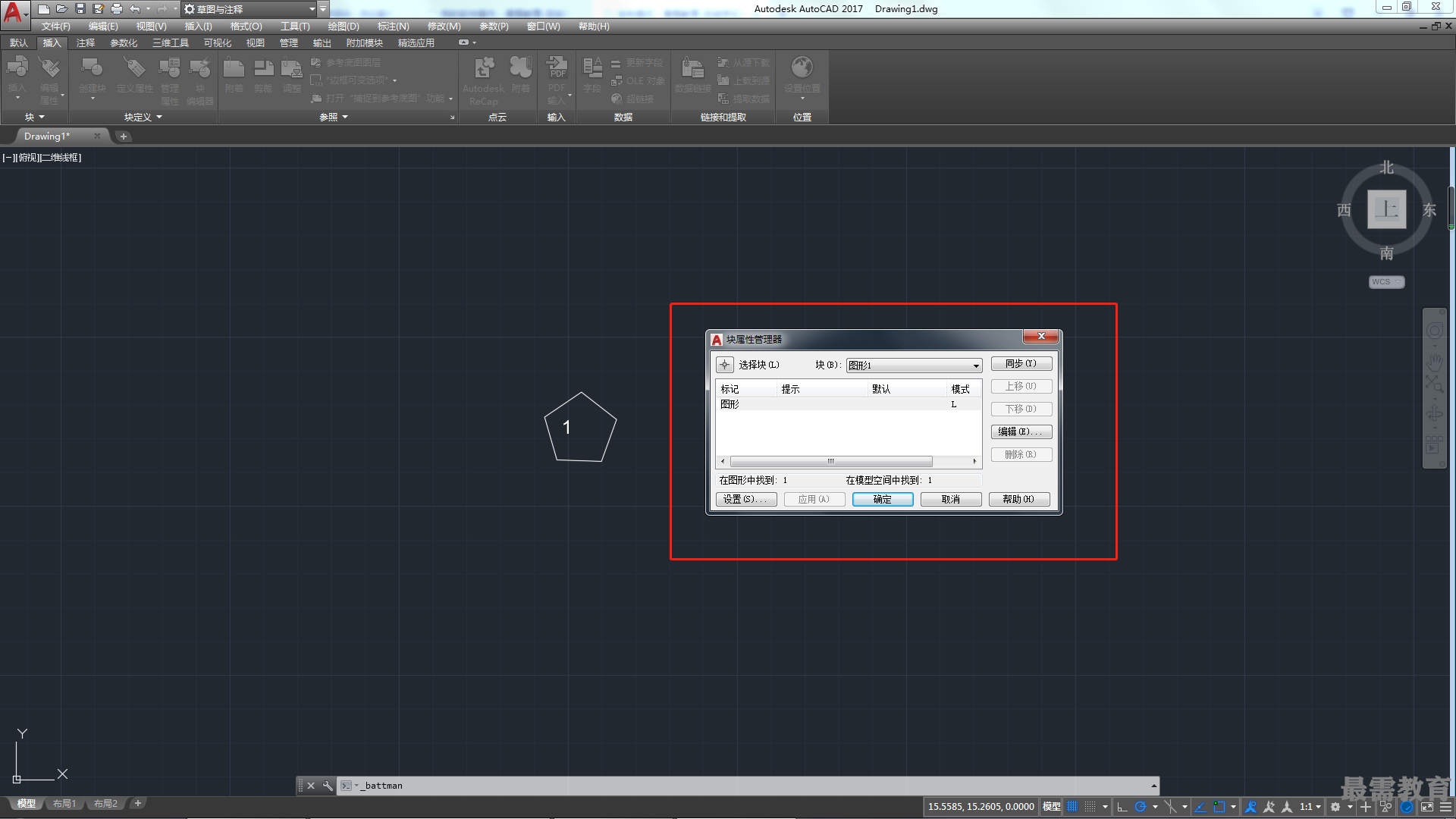Screen dimensions: 1456x819
Task: Toggle ortho mode in status bar
Action: [x=1122, y=807]
